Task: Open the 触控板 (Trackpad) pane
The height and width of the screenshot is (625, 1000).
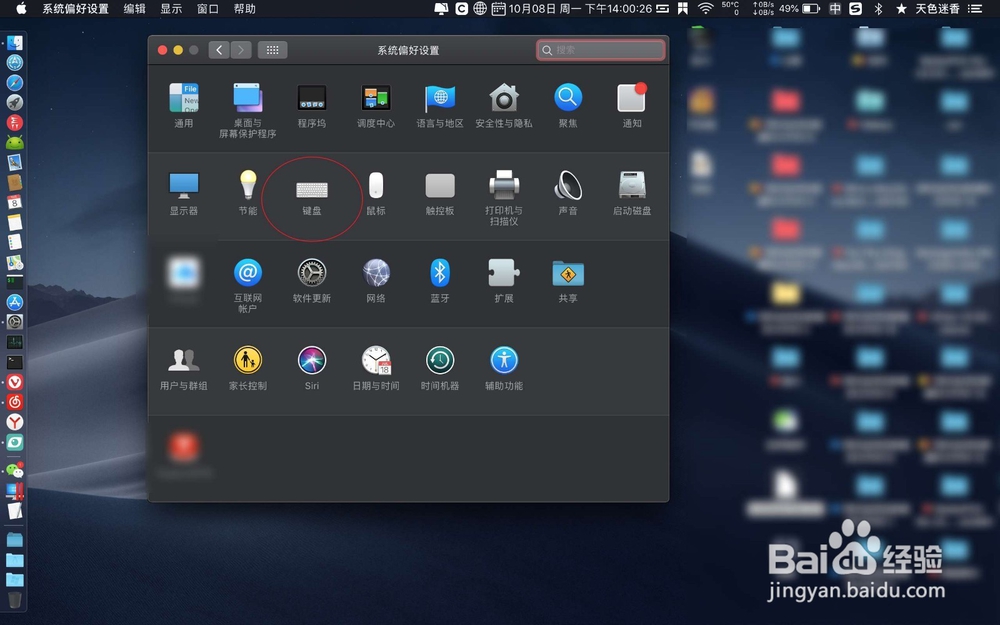Action: [x=440, y=193]
